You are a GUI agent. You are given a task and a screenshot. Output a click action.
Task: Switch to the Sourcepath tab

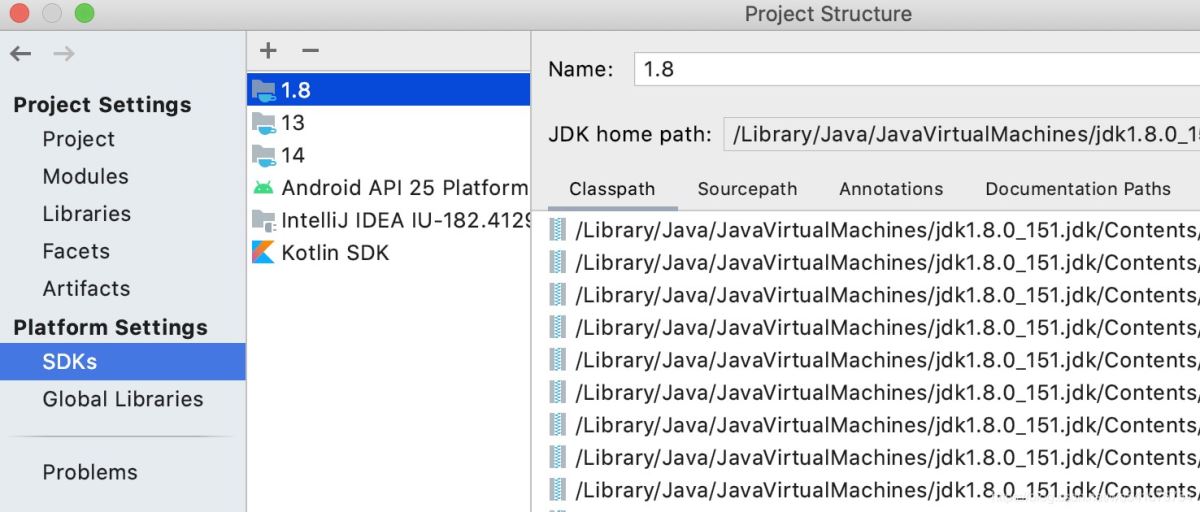(747, 189)
